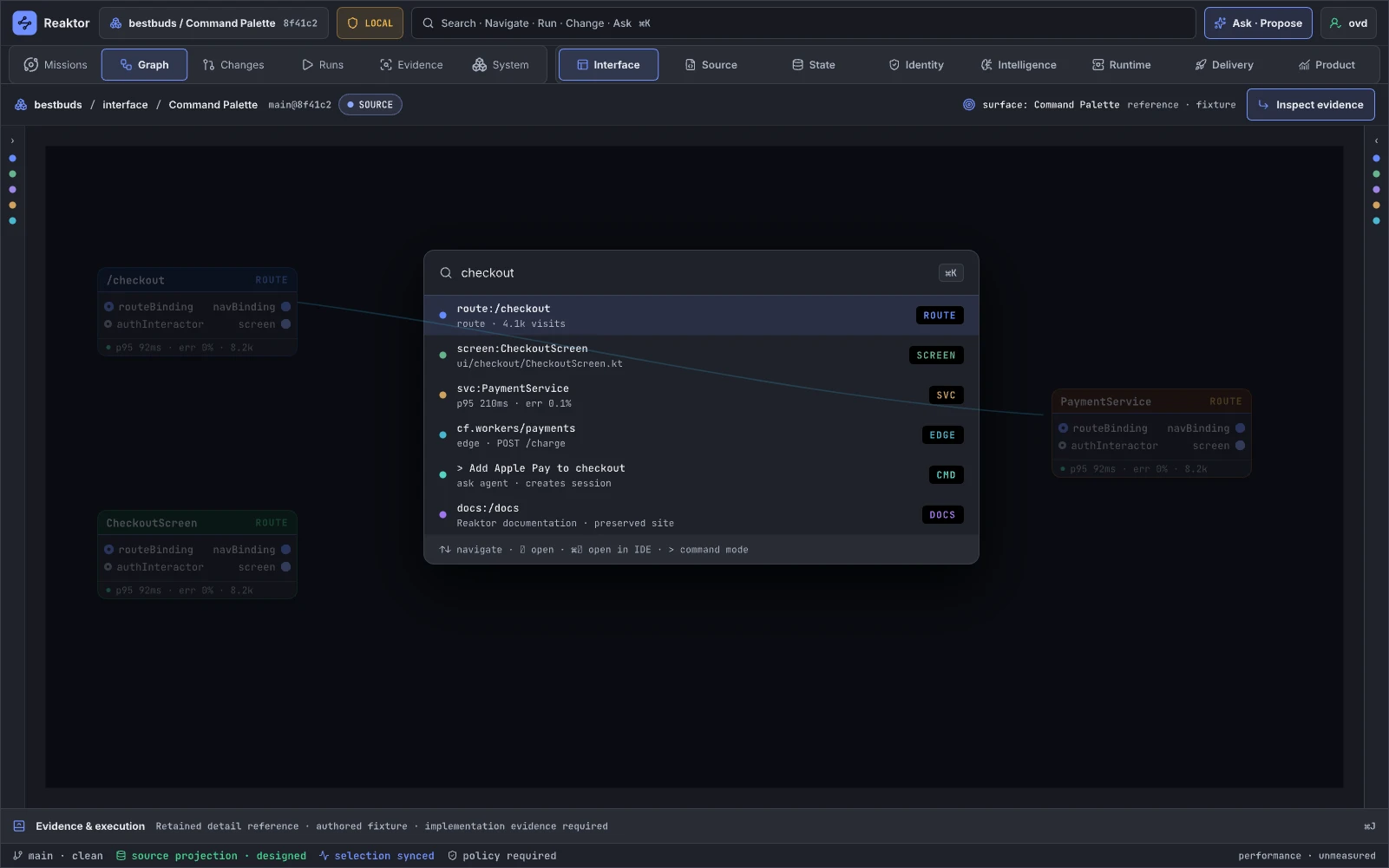
Task: Select the Product tab
Action: coord(1327,65)
